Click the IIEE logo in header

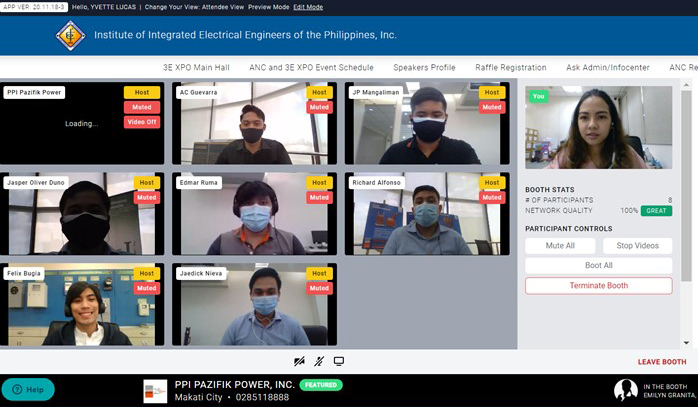[70, 35]
